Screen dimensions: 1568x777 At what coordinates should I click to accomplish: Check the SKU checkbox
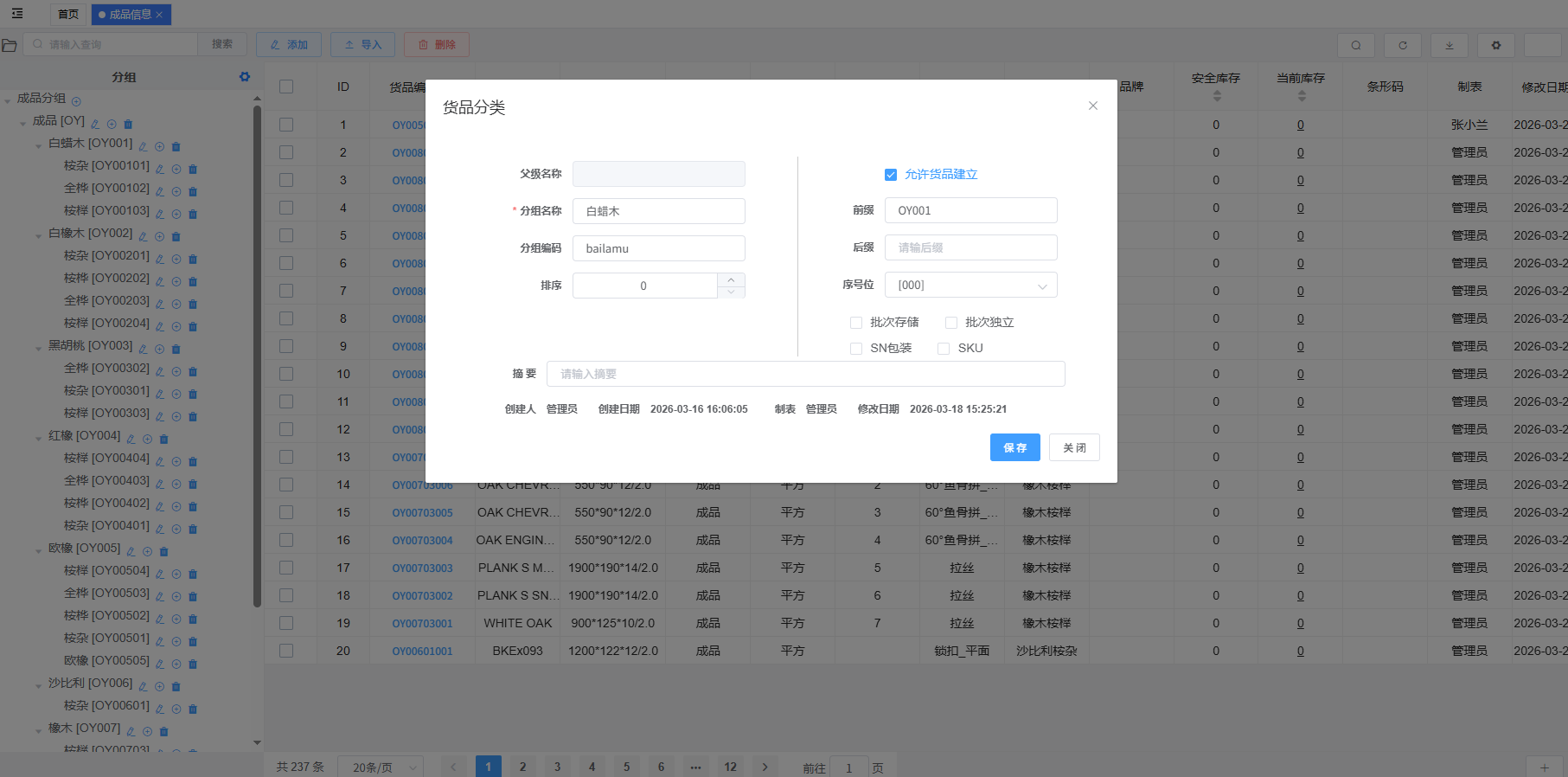click(x=944, y=349)
